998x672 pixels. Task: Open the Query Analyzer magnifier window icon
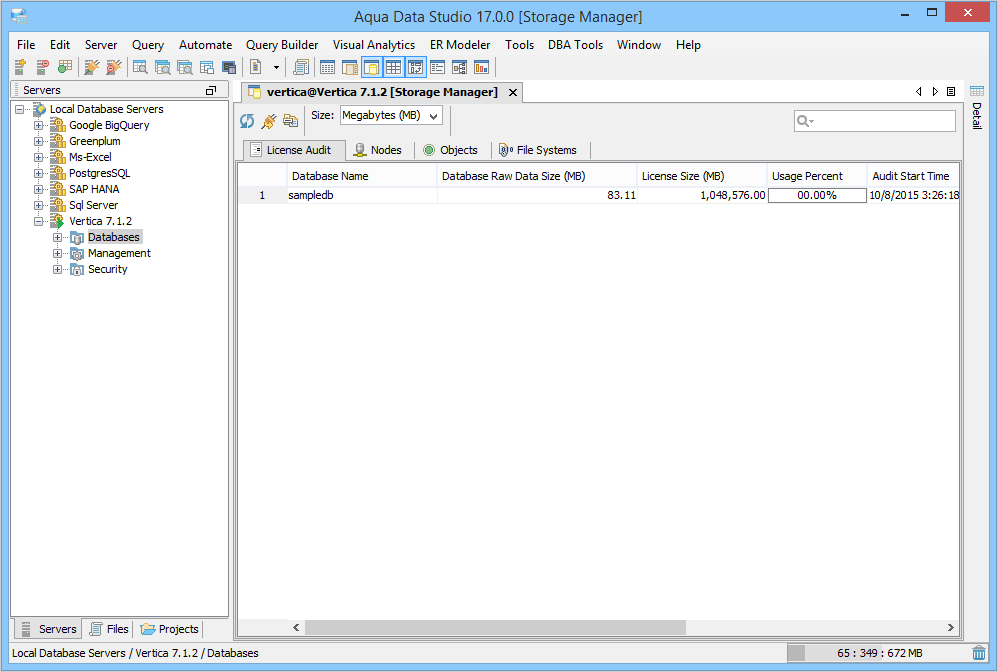[x=140, y=67]
